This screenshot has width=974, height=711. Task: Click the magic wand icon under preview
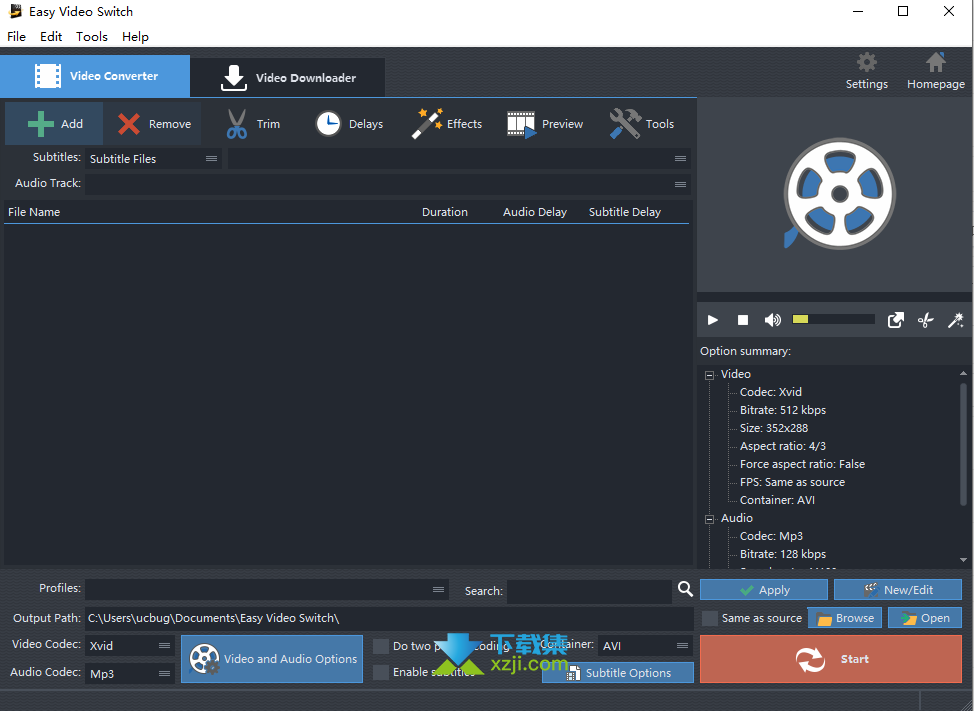tap(955, 320)
